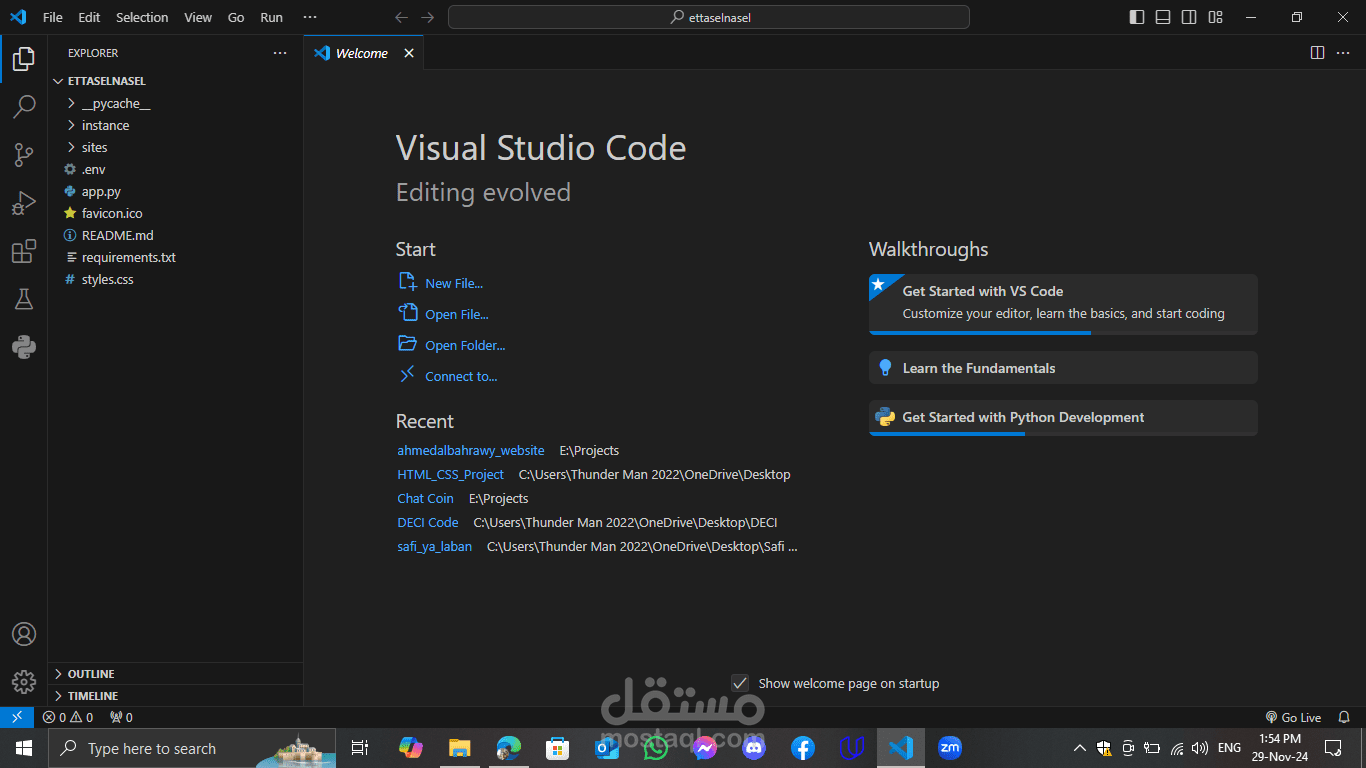Open recent project safi_ya_laban
1366x768 pixels.
point(434,547)
